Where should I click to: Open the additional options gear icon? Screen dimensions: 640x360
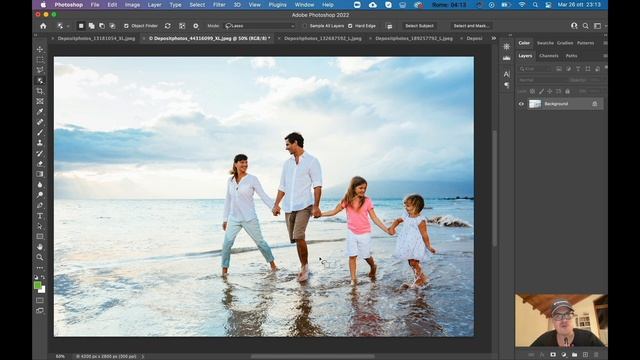coord(196,26)
